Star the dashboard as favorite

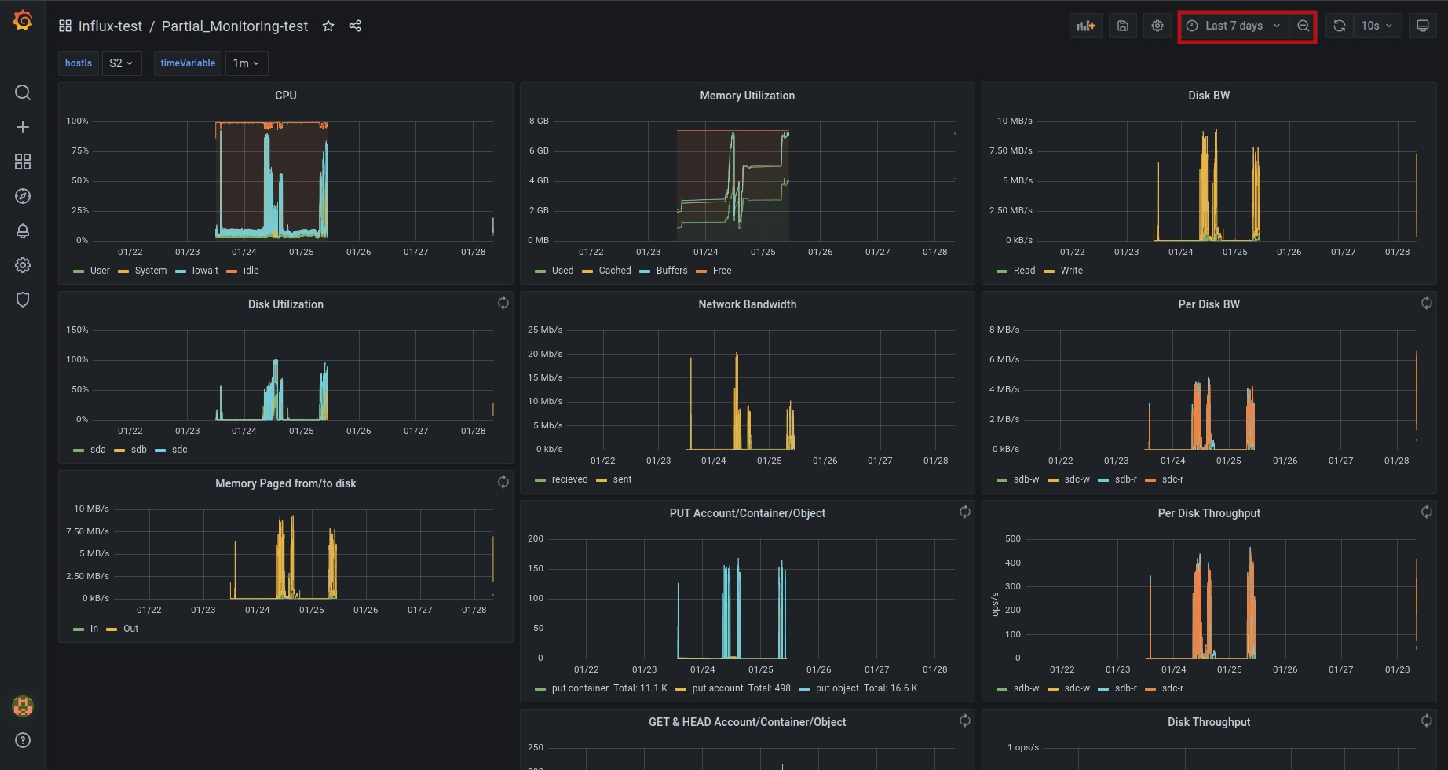[x=328, y=26]
